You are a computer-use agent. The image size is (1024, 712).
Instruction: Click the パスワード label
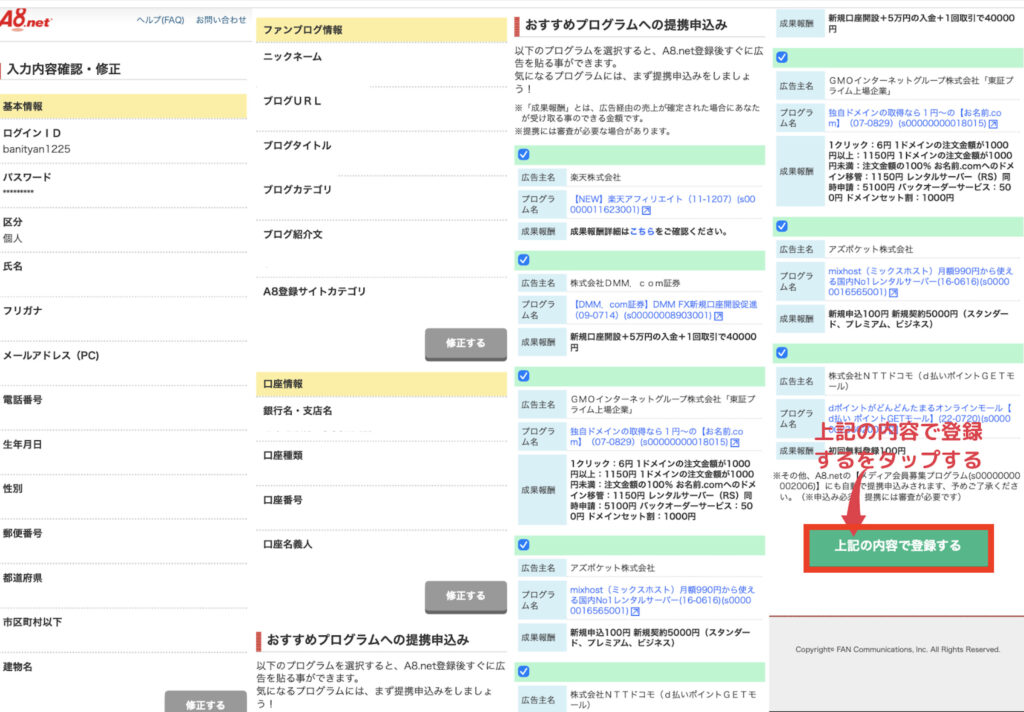(x=27, y=178)
